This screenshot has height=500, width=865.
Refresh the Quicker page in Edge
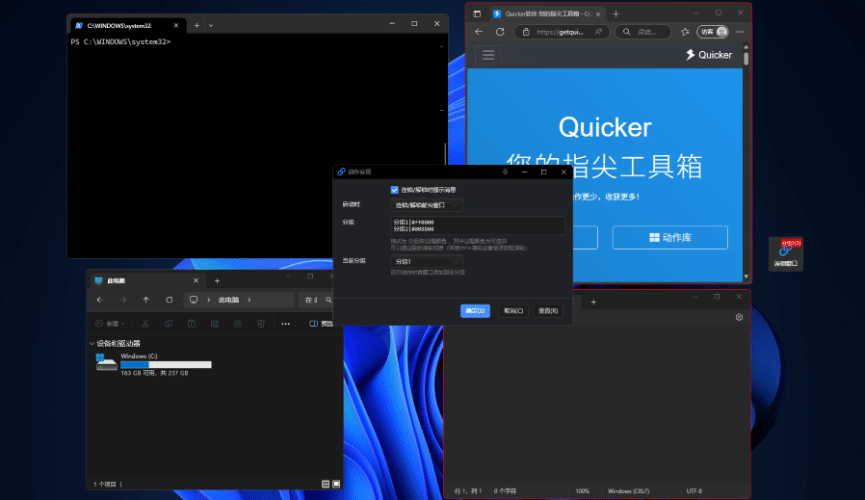(500, 32)
